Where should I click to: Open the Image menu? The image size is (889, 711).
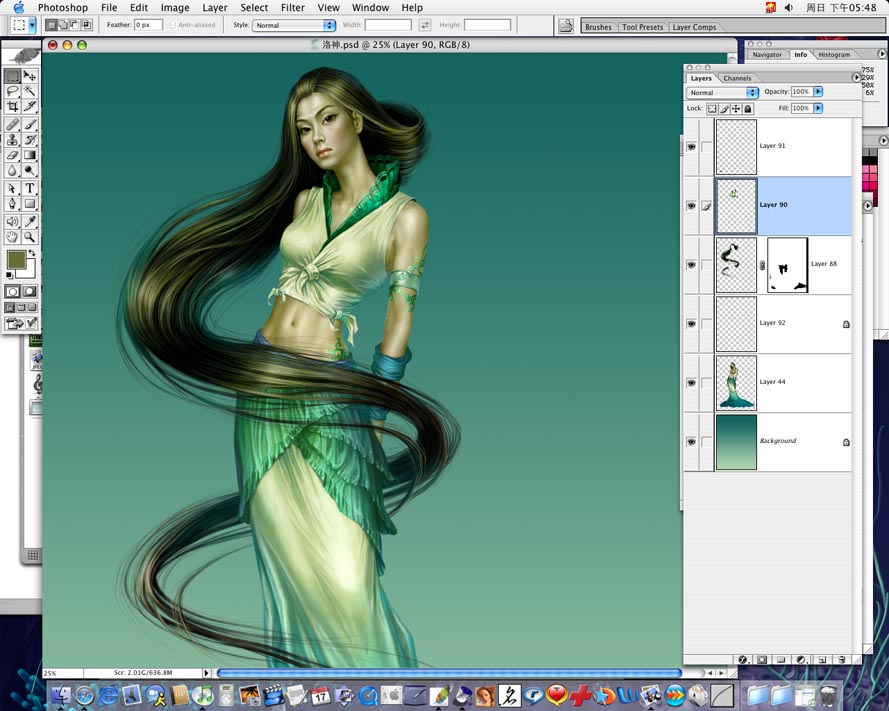click(x=175, y=7)
